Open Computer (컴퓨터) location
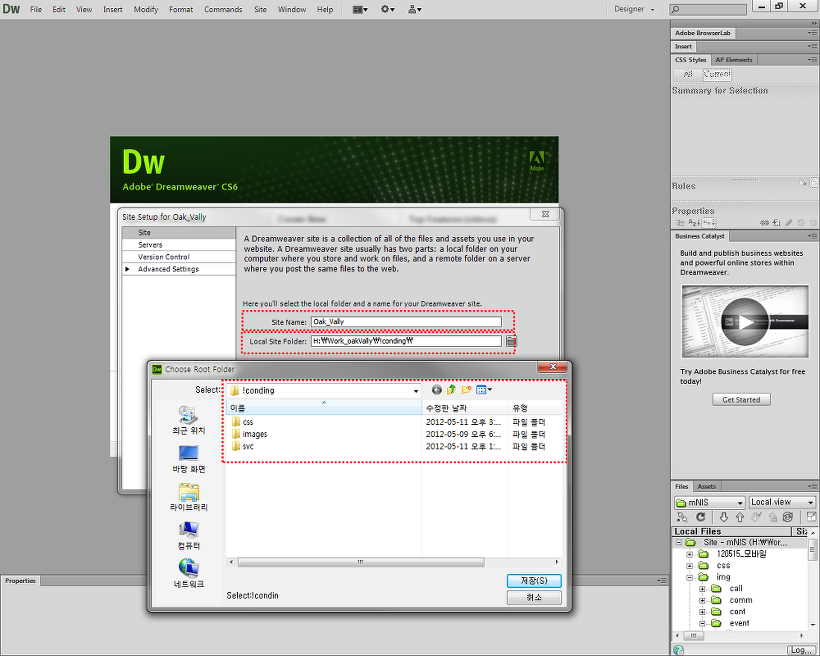Screen dimensions: 820x656 [188, 536]
